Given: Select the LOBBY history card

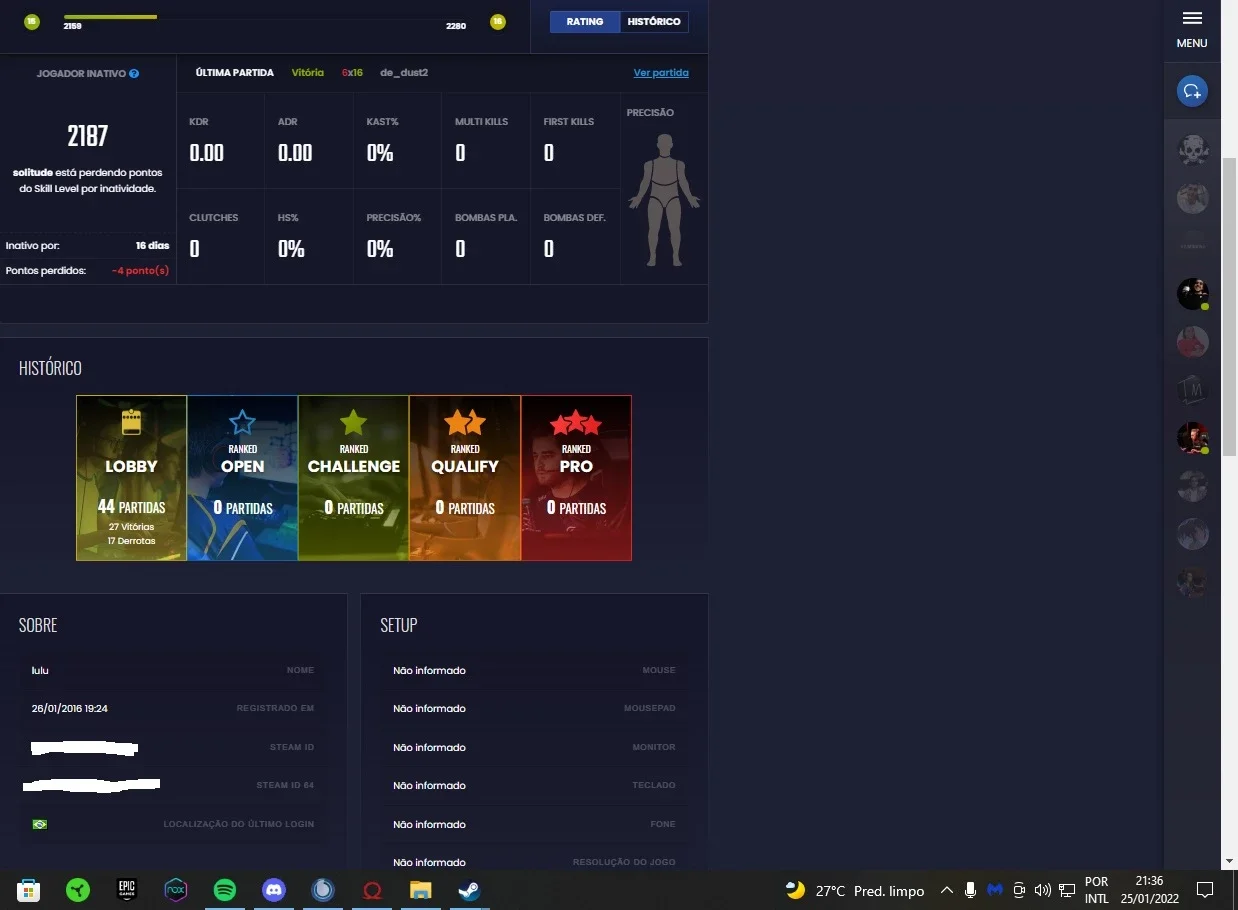Looking at the screenshot, I should [x=132, y=478].
